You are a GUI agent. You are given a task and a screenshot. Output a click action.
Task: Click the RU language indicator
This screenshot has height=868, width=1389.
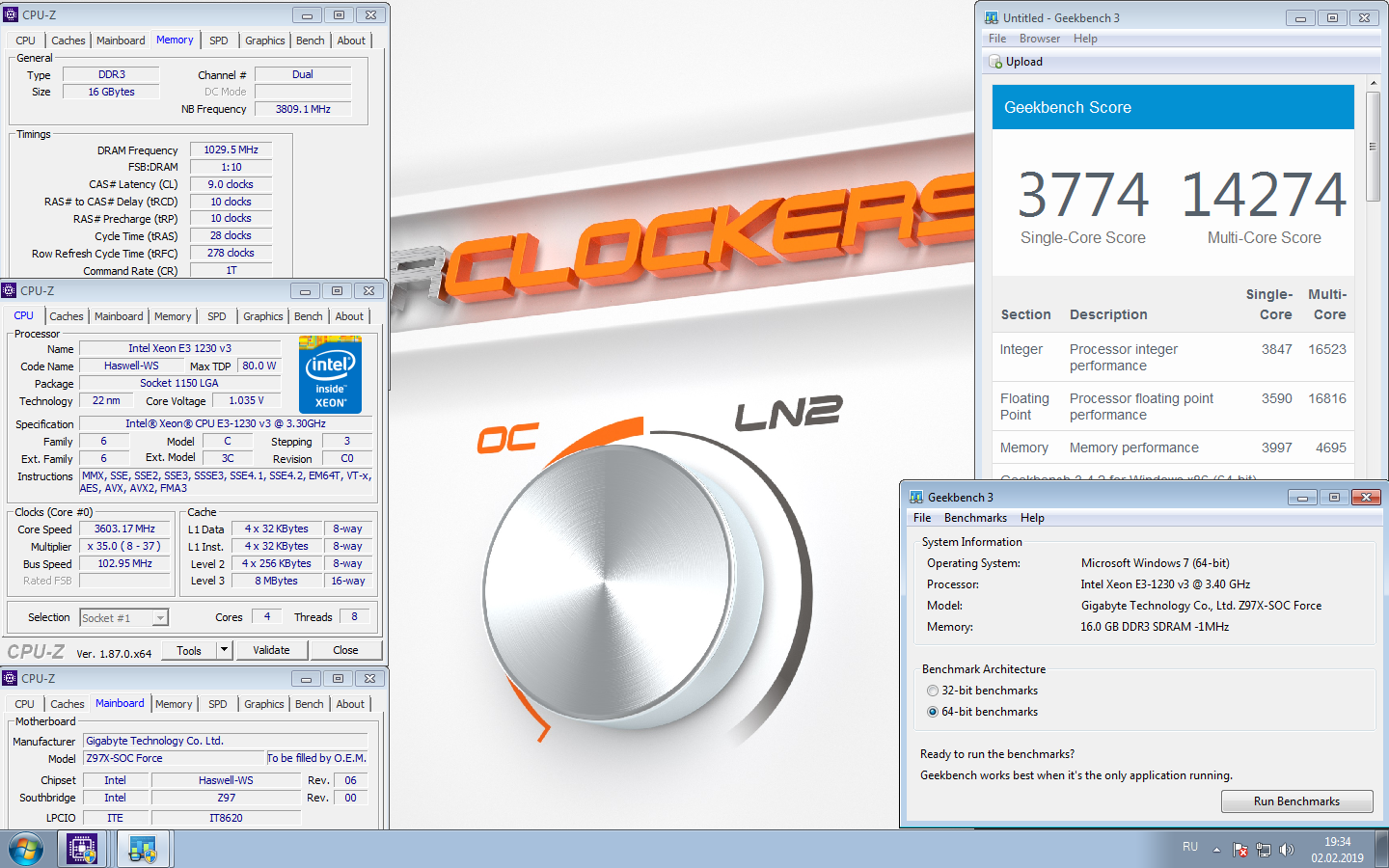click(1190, 847)
